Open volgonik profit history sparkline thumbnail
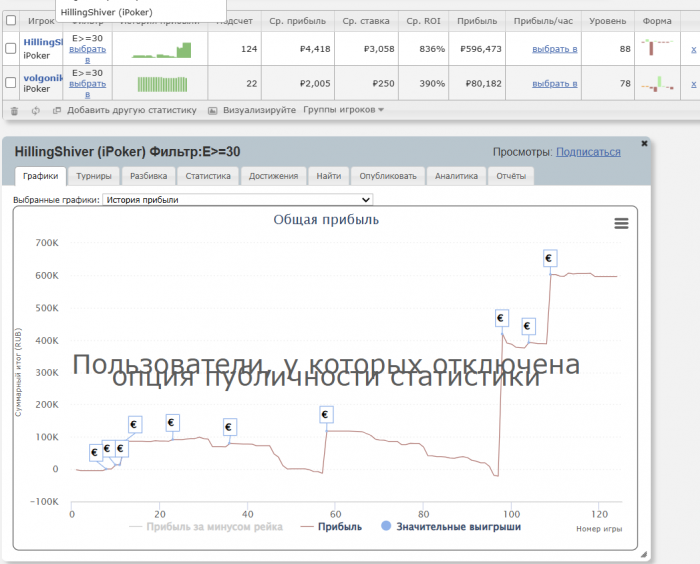This screenshot has width=700, height=564. tap(162, 84)
